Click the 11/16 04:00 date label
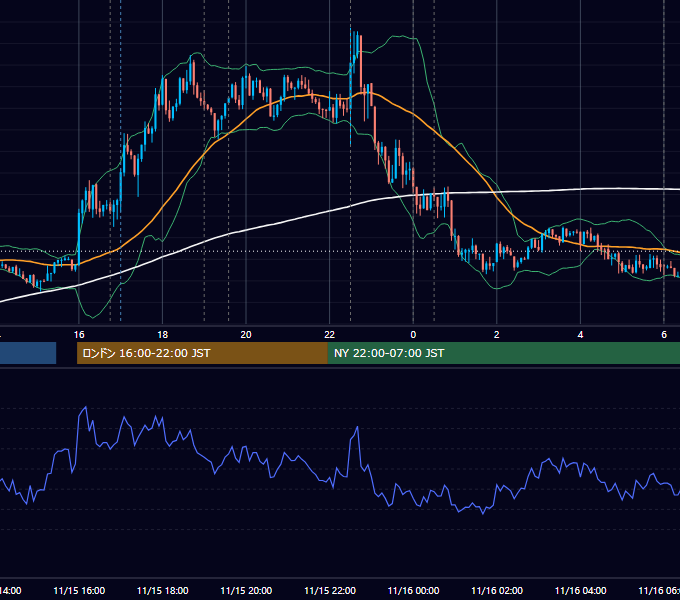This screenshot has height=600, width=680. [581, 590]
